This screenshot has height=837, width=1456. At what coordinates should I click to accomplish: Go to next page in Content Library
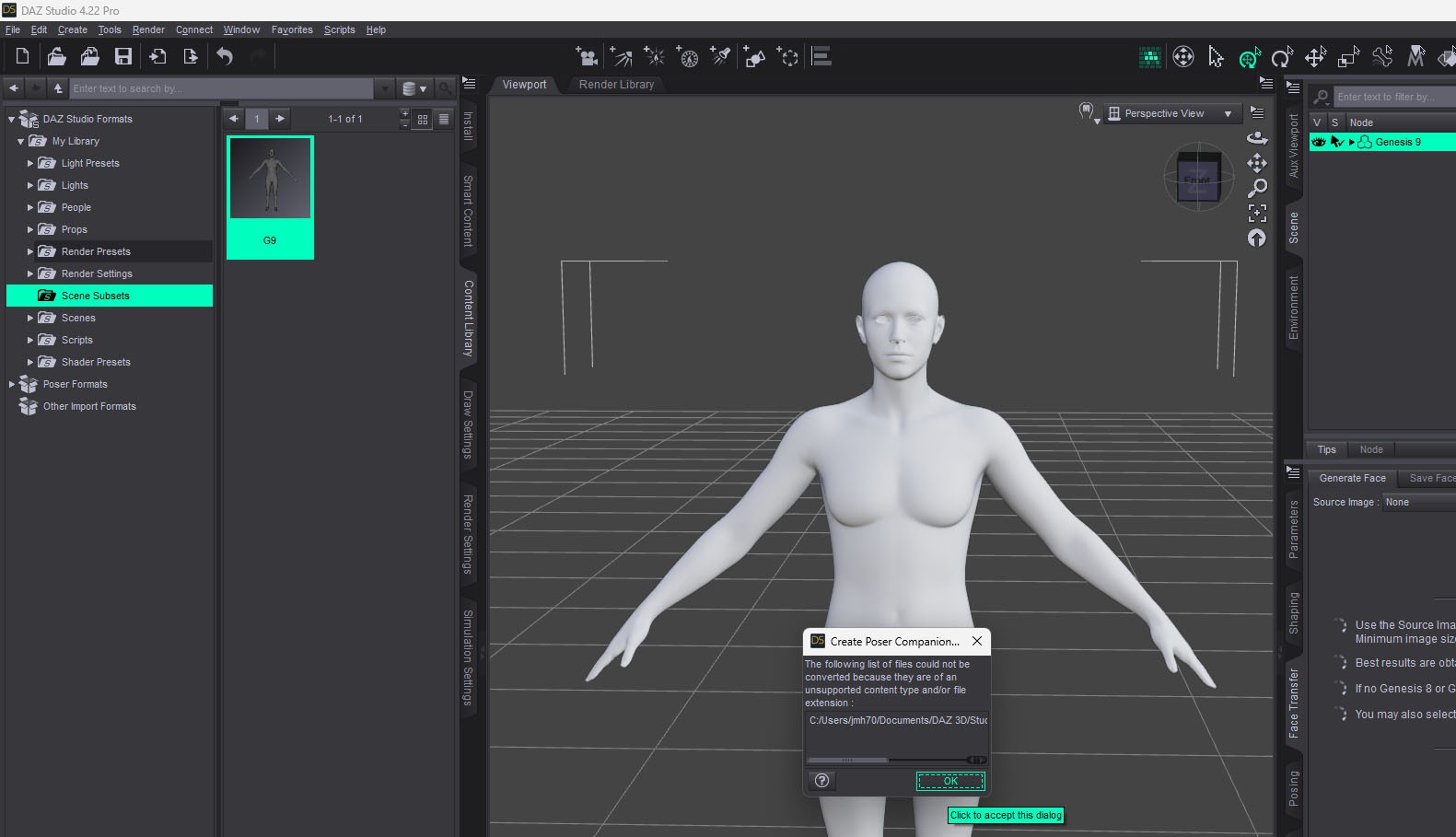tap(280, 119)
